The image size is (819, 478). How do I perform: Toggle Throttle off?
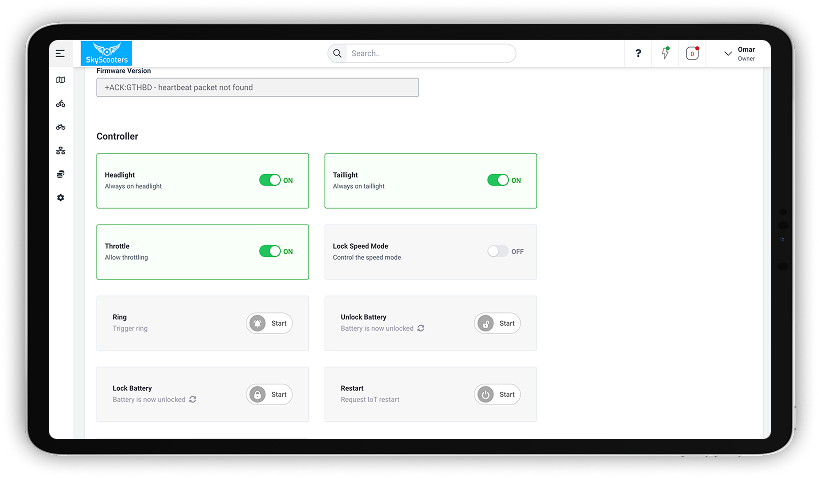270,251
